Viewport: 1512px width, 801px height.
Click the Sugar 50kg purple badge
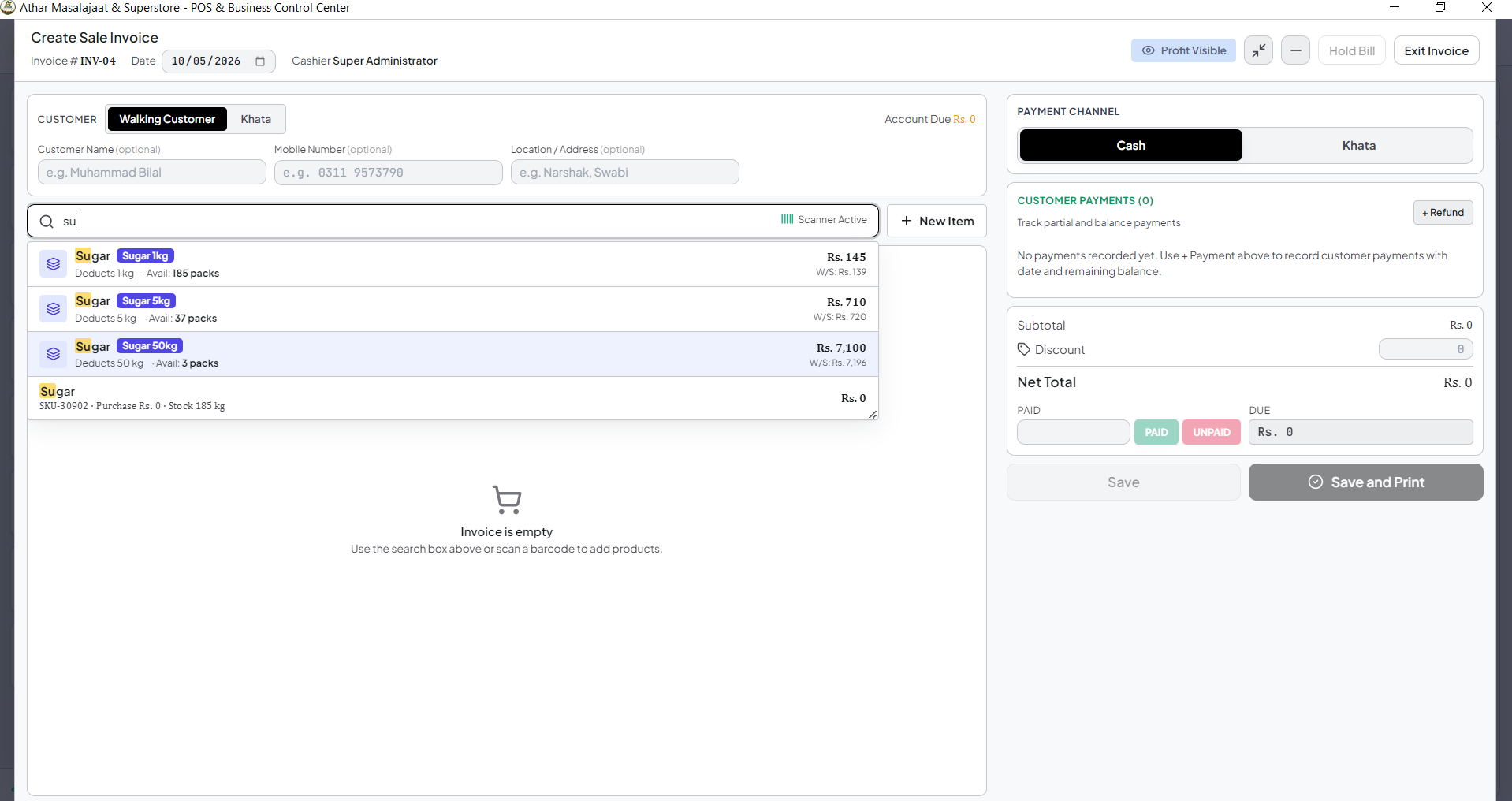pos(150,346)
